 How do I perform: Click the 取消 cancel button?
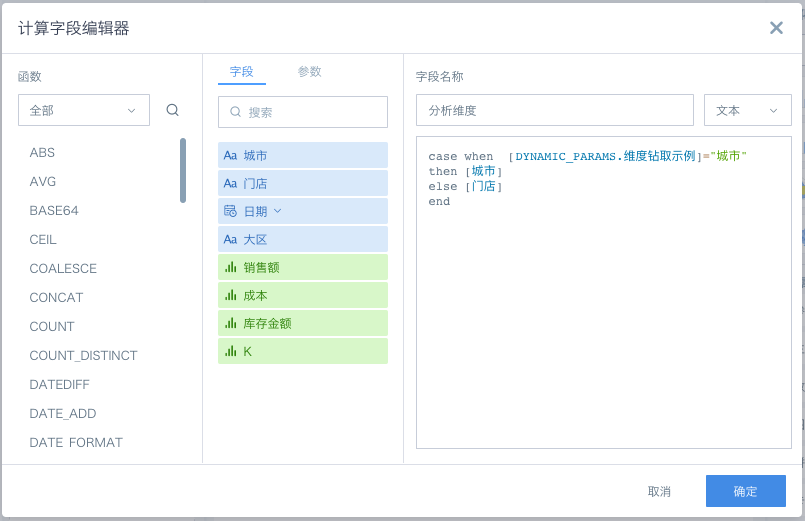click(x=659, y=491)
